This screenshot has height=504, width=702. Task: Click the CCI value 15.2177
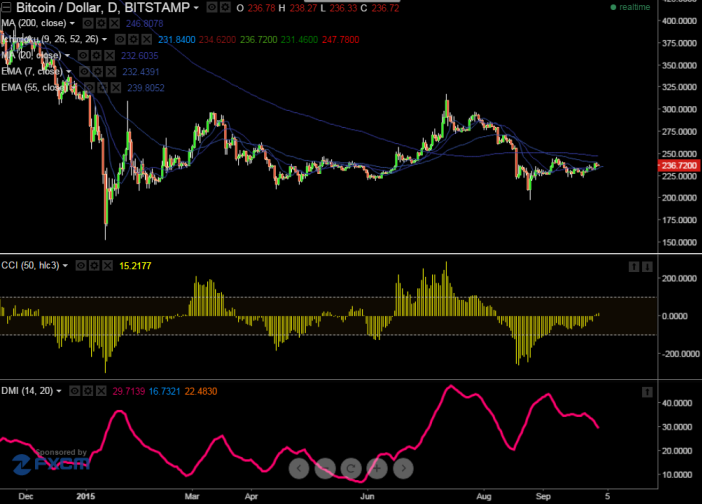[x=135, y=266]
